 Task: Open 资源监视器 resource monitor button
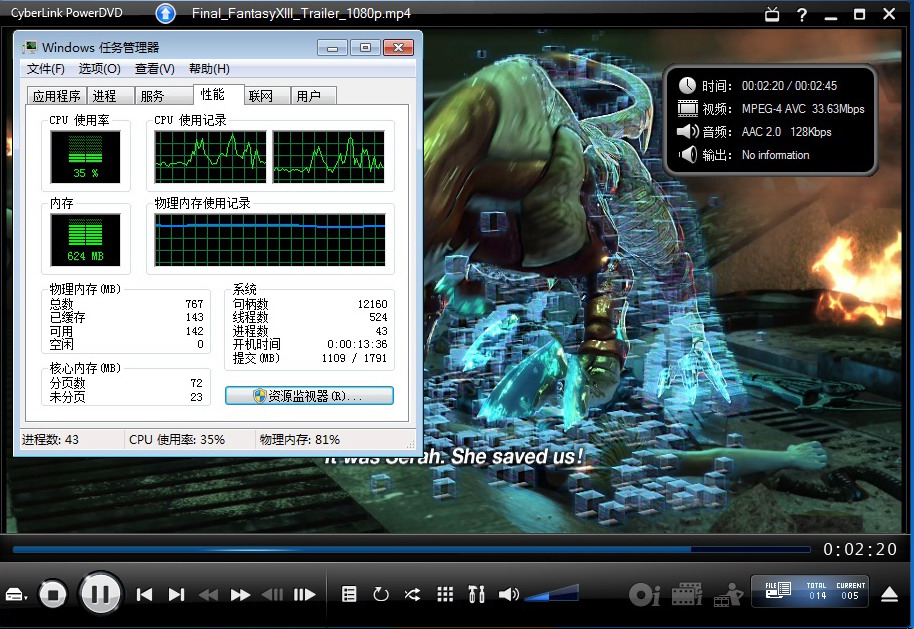coord(309,396)
